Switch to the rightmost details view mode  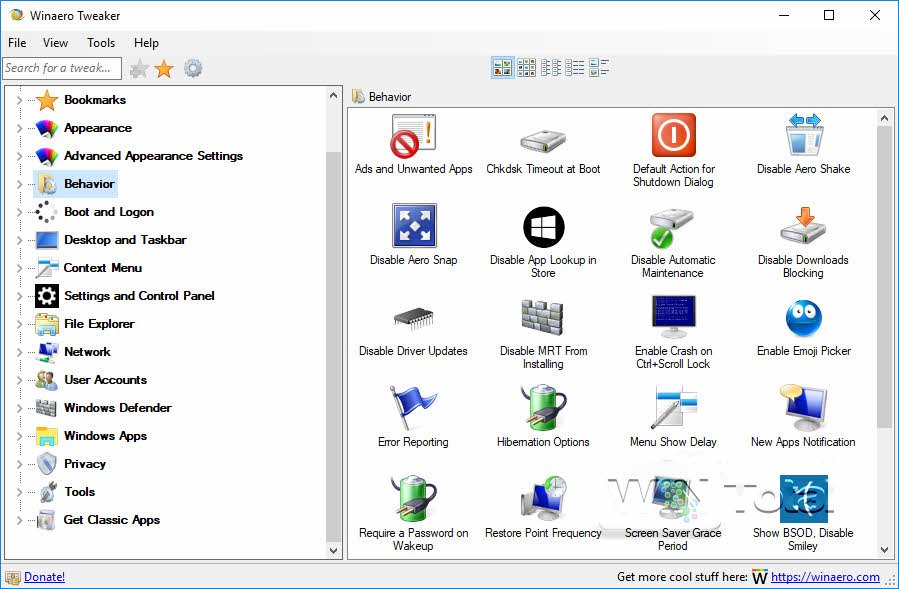(x=599, y=68)
